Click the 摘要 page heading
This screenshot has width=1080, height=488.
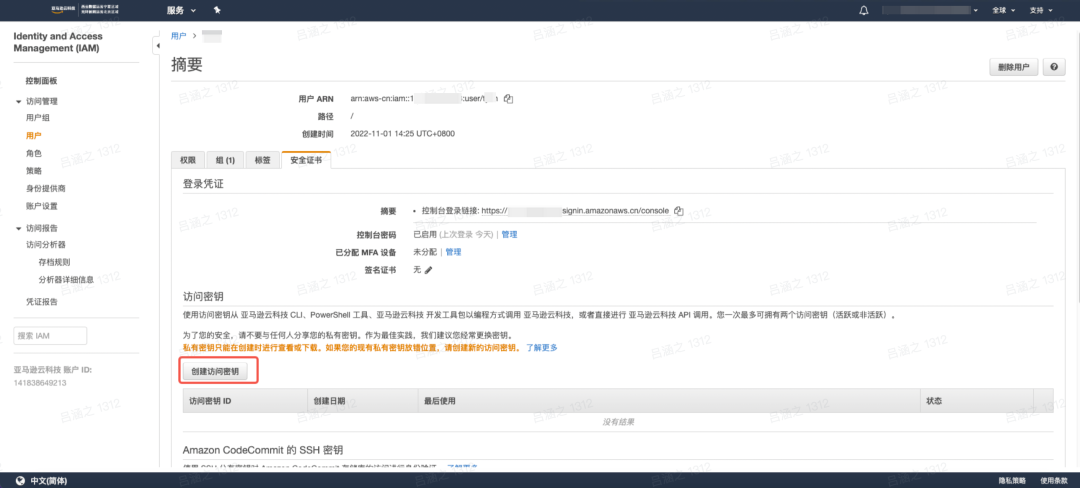[x=187, y=65]
